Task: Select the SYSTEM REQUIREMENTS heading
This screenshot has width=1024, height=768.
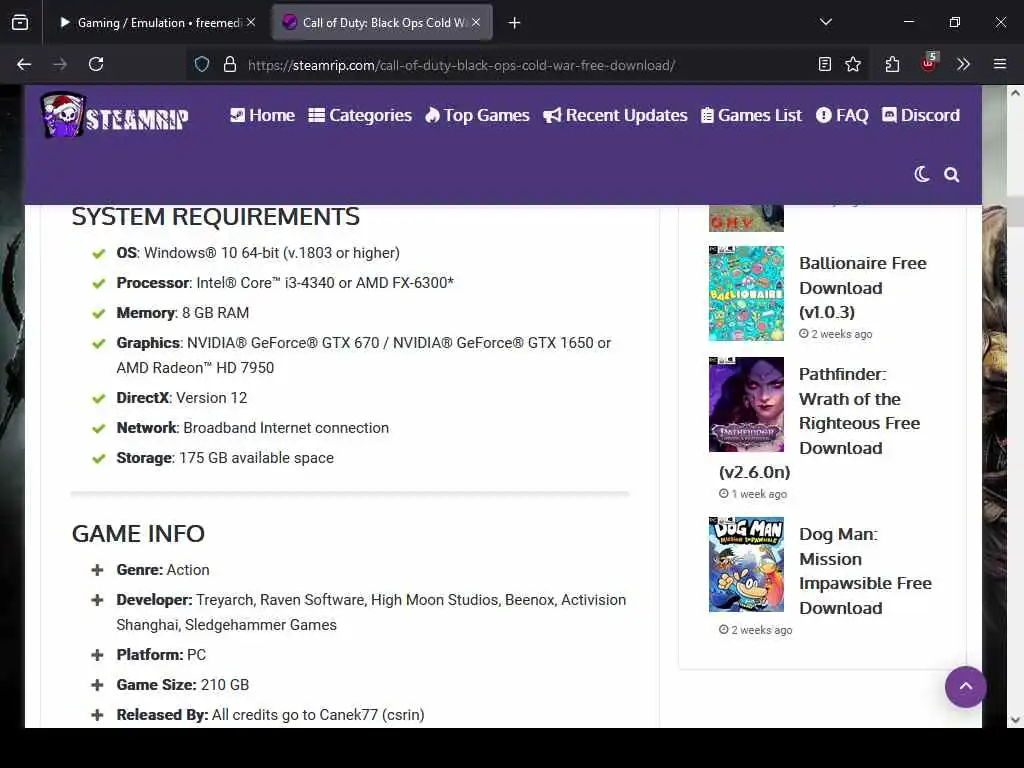Action: (x=216, y=217)
